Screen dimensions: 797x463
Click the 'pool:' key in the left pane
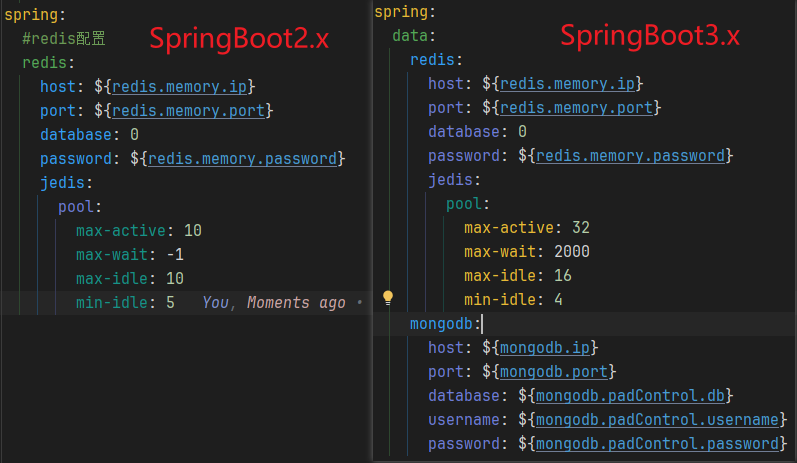(80, 207)
